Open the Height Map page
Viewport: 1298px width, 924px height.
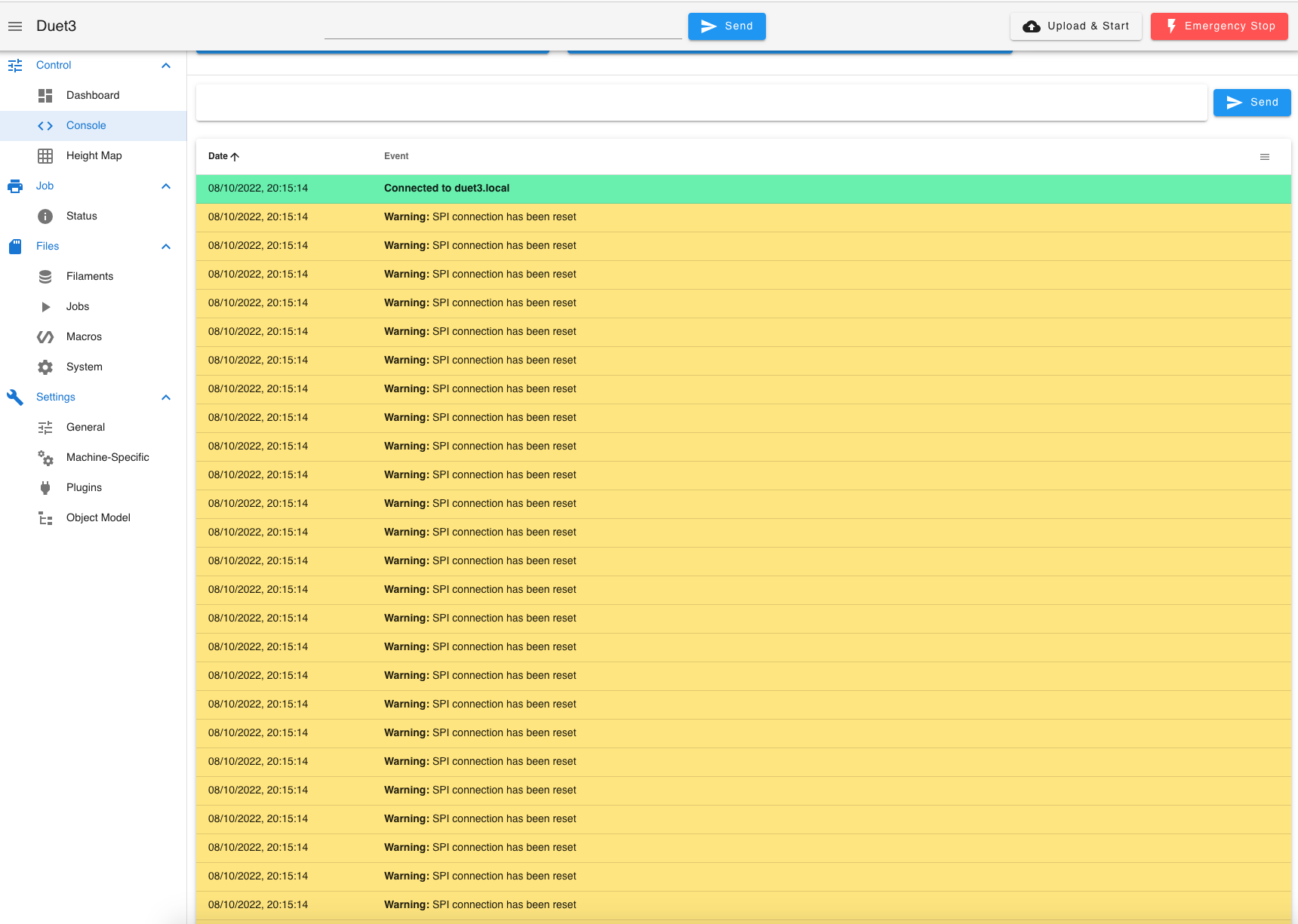pyautogui.click(x=93, y=156)
